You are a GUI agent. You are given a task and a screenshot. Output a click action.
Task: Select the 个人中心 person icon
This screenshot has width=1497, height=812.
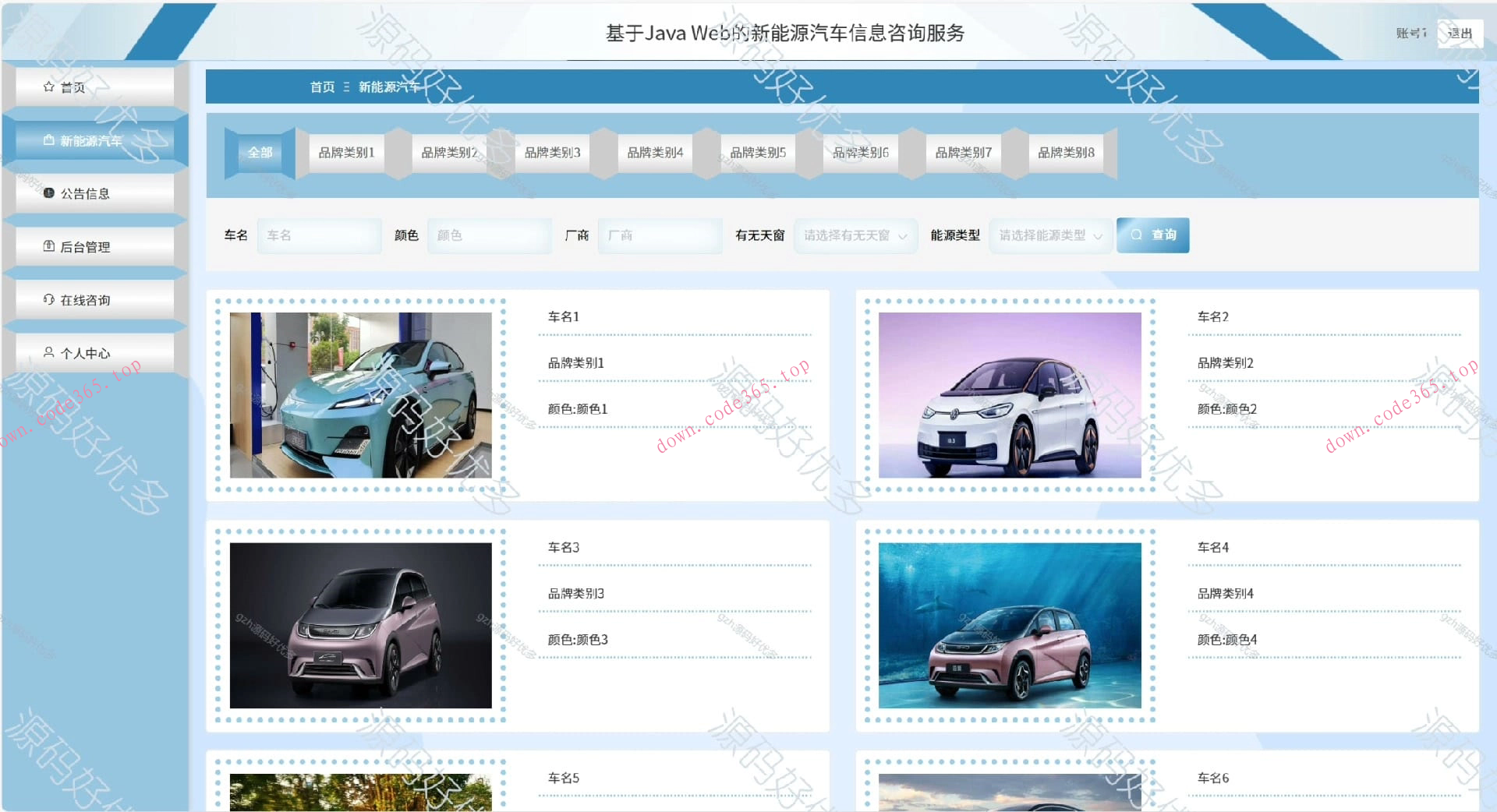(x=48, y=352)
